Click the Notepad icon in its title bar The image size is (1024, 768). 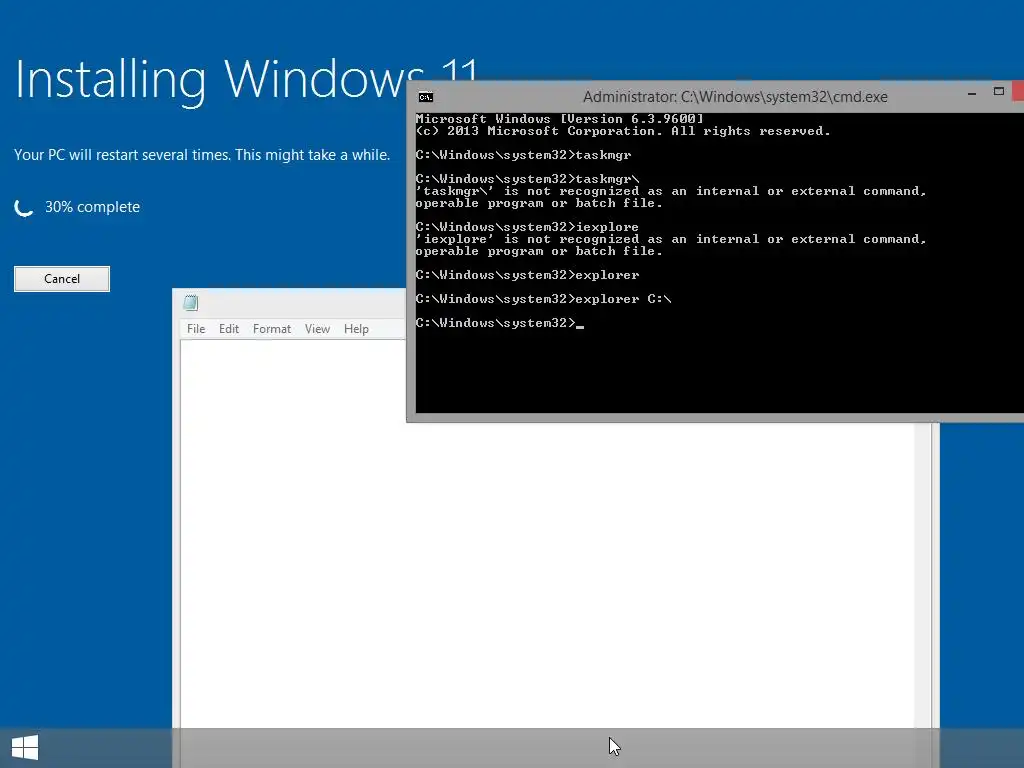[x=191, y=302]
